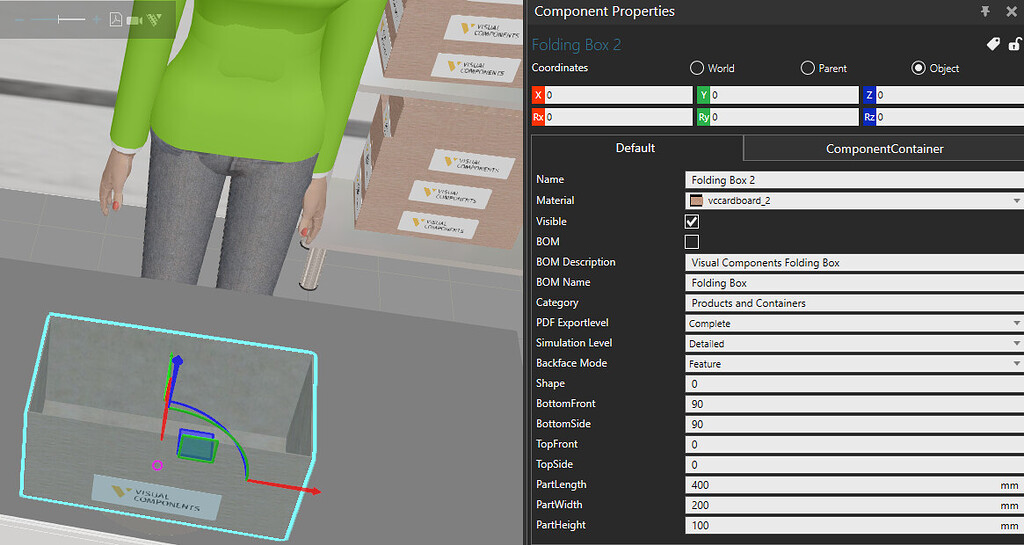The image size is (1024, 545).
Task: Click the Visual Components logo on selected box
Action: click(x=155, y=497)
